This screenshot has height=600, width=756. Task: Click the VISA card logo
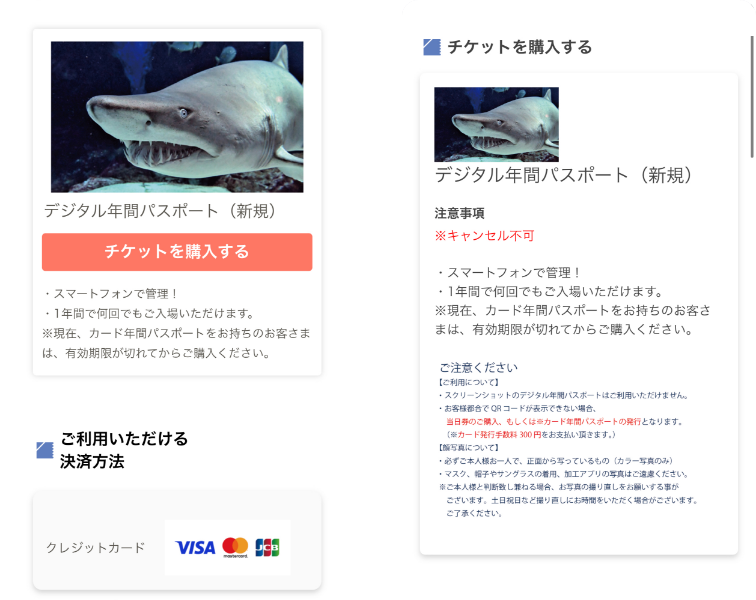(x=195, y=547)
